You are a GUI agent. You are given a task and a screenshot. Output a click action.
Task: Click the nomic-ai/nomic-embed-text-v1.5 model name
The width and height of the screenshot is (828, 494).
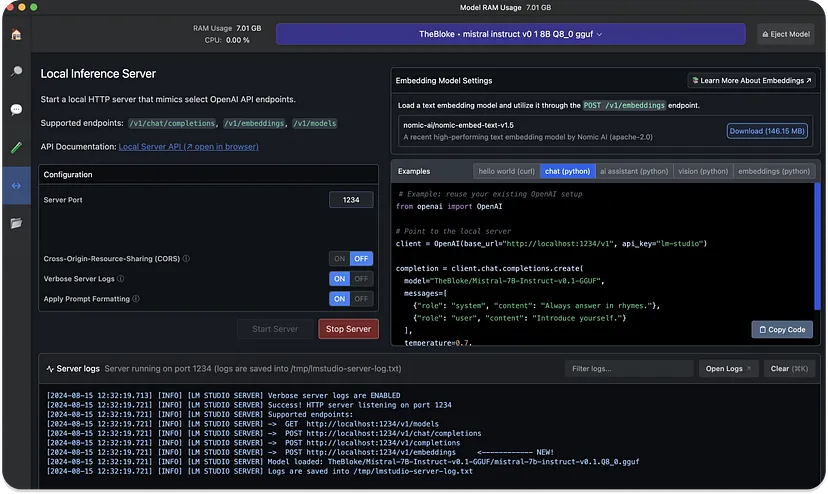click(x=458, y=125)
